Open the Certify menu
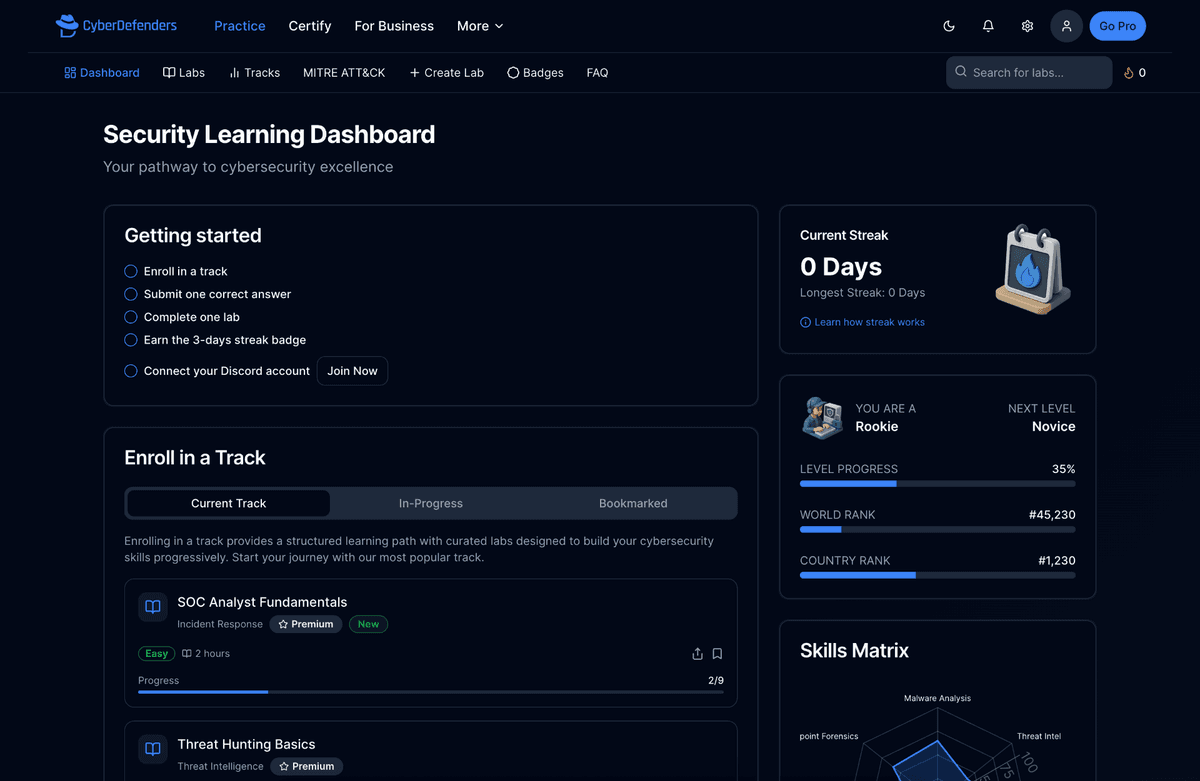1200x781 pixels. 310,26
